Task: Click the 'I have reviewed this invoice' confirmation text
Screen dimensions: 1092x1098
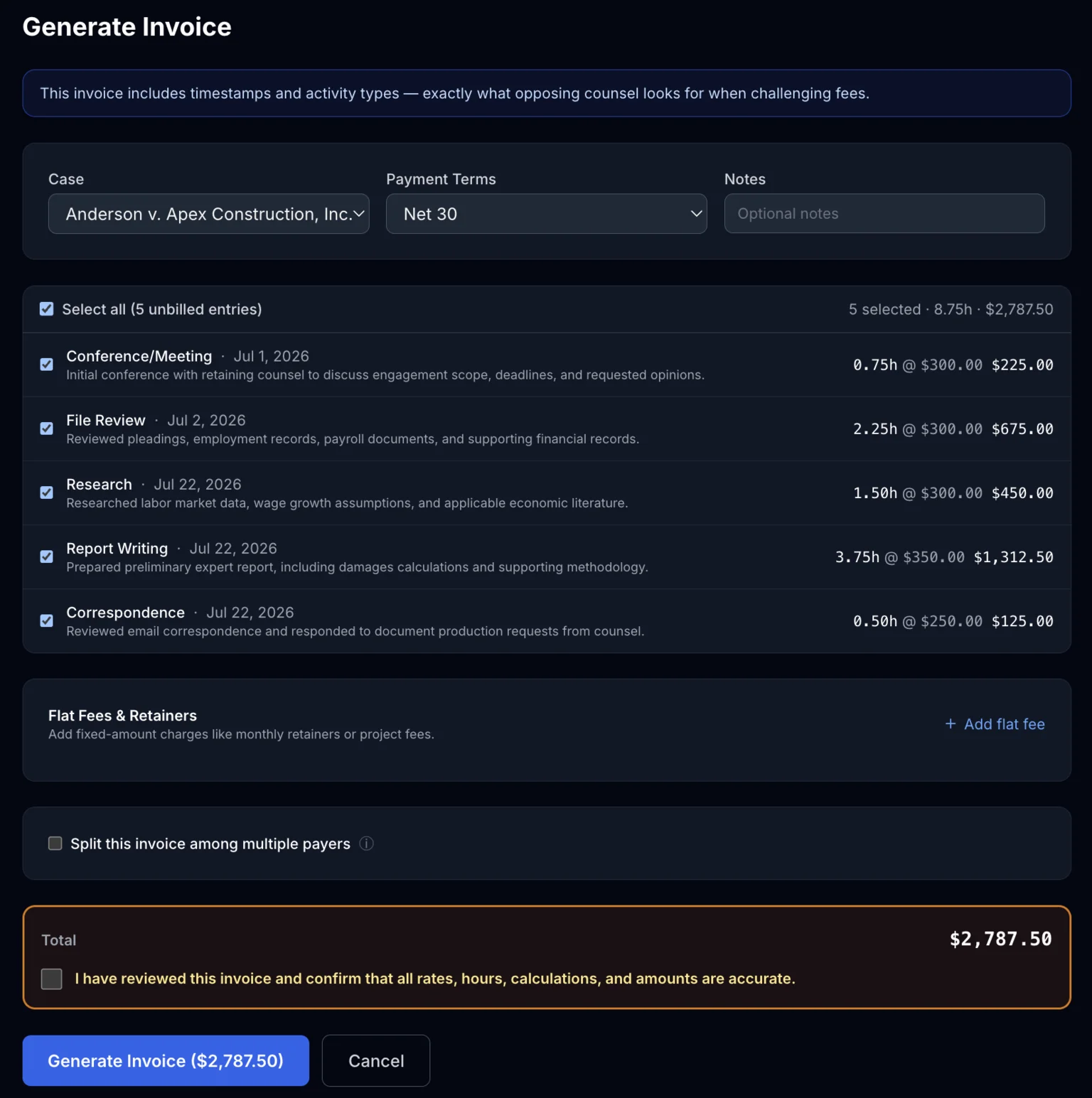Action: click(435, 979)
